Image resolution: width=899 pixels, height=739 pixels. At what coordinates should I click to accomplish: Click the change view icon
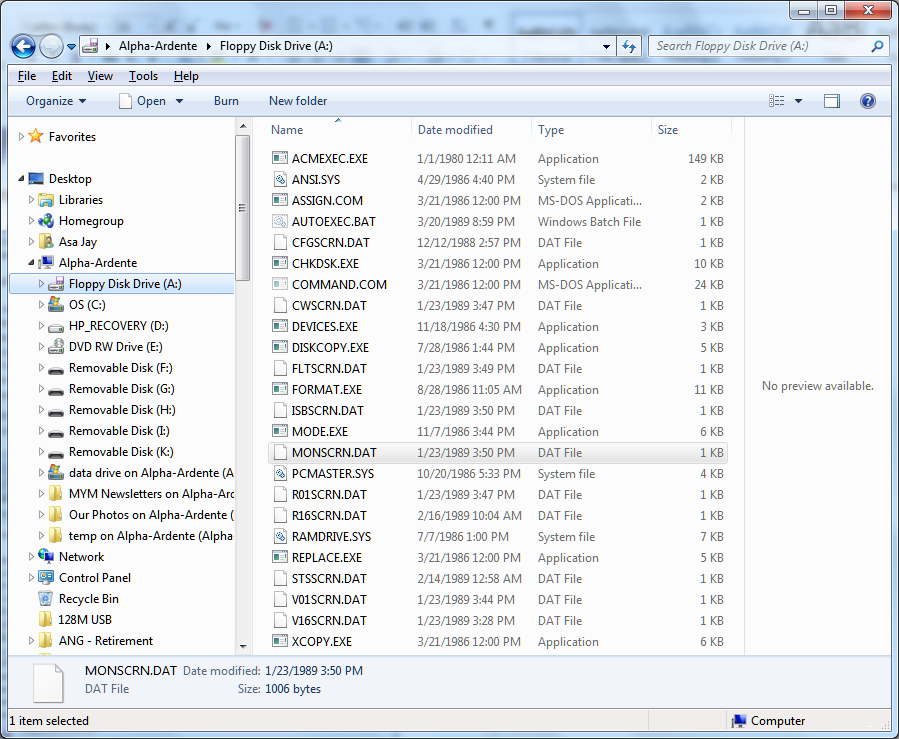click(x=777, y=101)
